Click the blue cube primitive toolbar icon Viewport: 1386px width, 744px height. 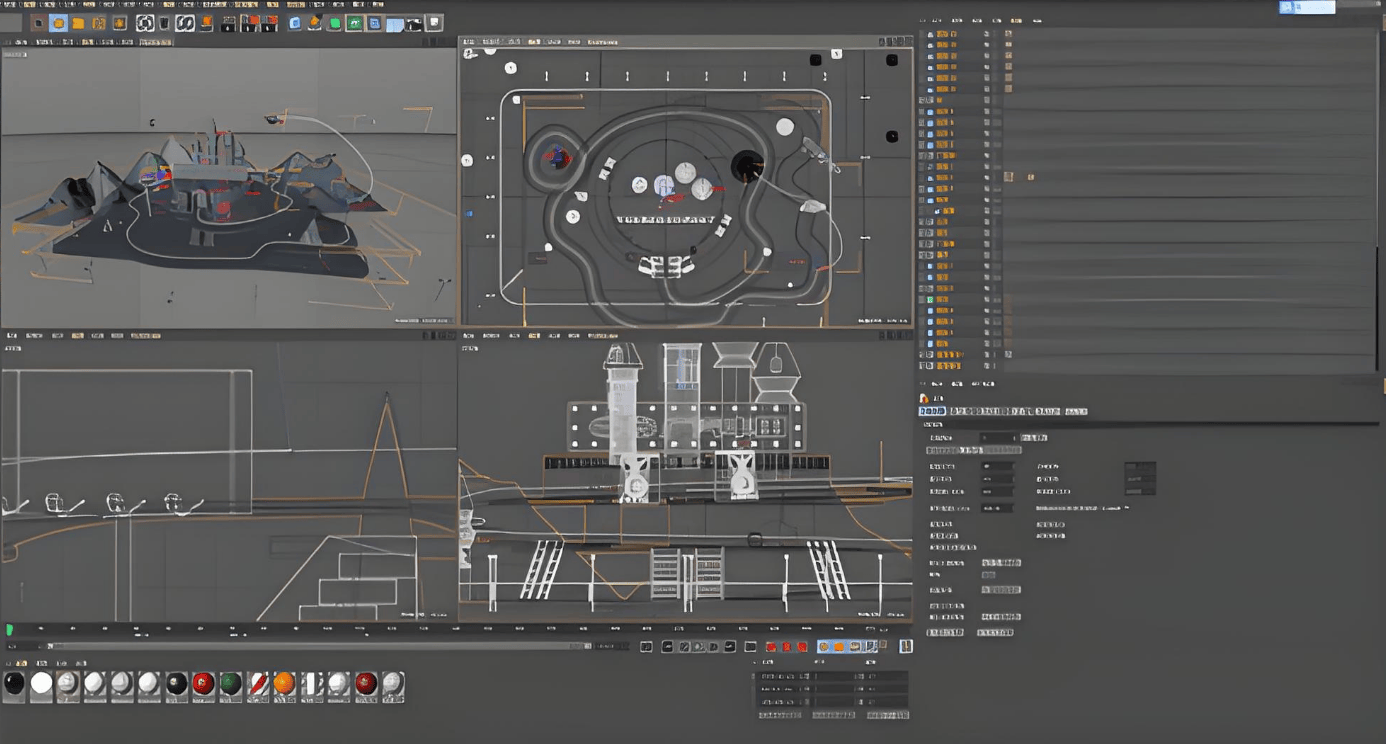pos(295,23)
